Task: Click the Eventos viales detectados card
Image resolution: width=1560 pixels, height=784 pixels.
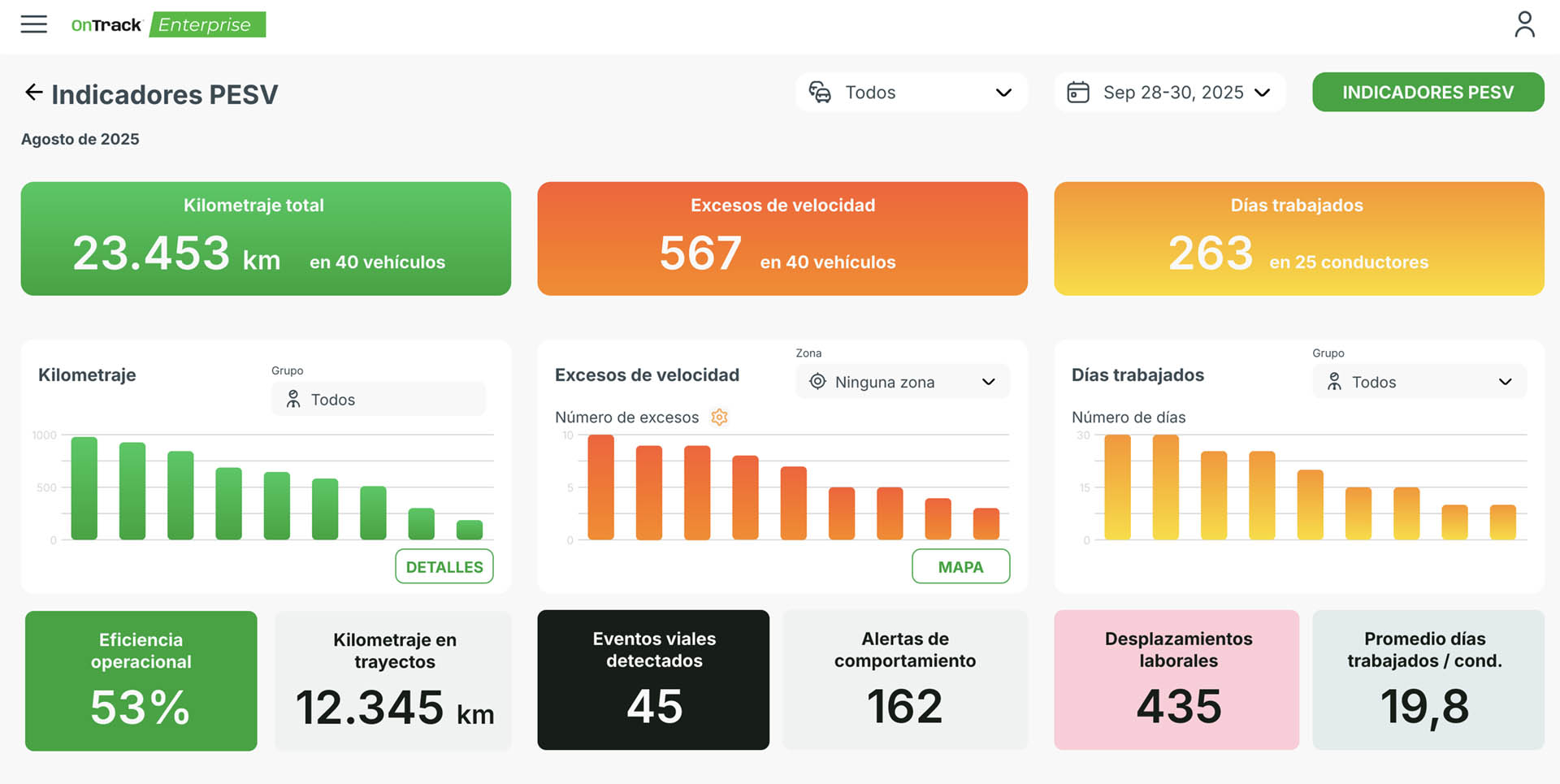Action: (x=653, y=680)
